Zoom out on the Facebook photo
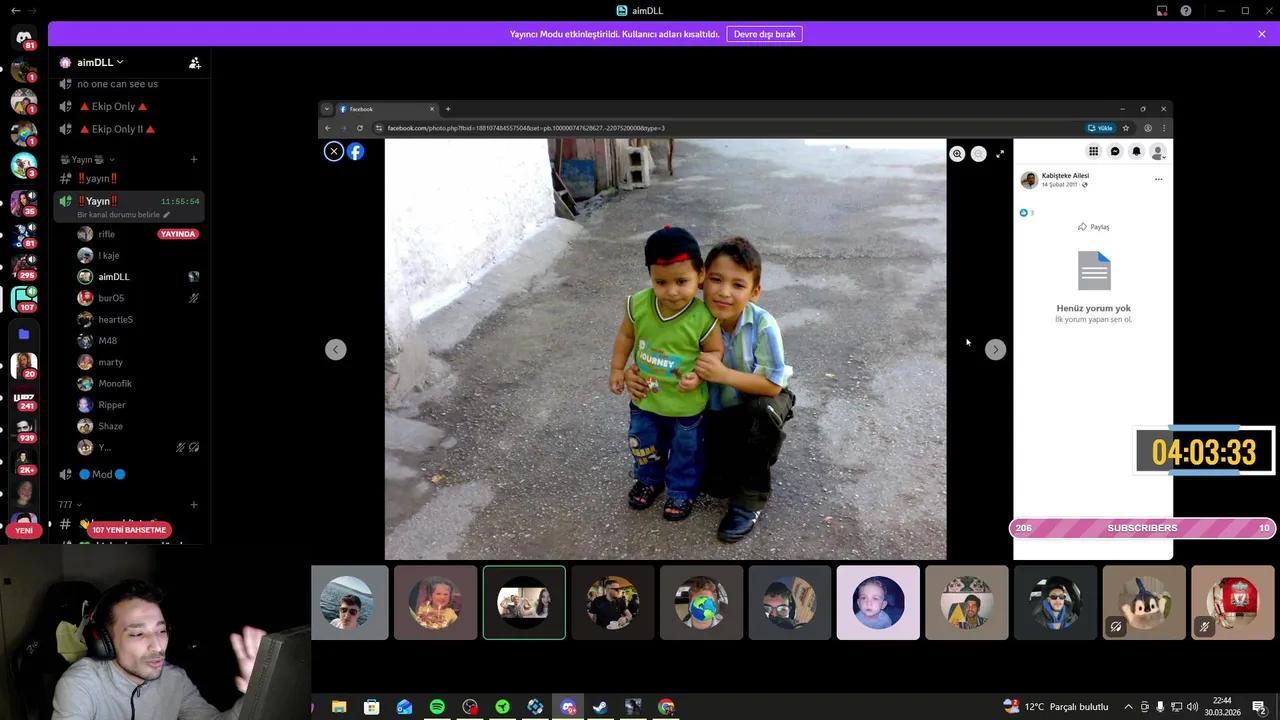The width and height of the screenshot is (1280, 720). [x=979, y=154]
